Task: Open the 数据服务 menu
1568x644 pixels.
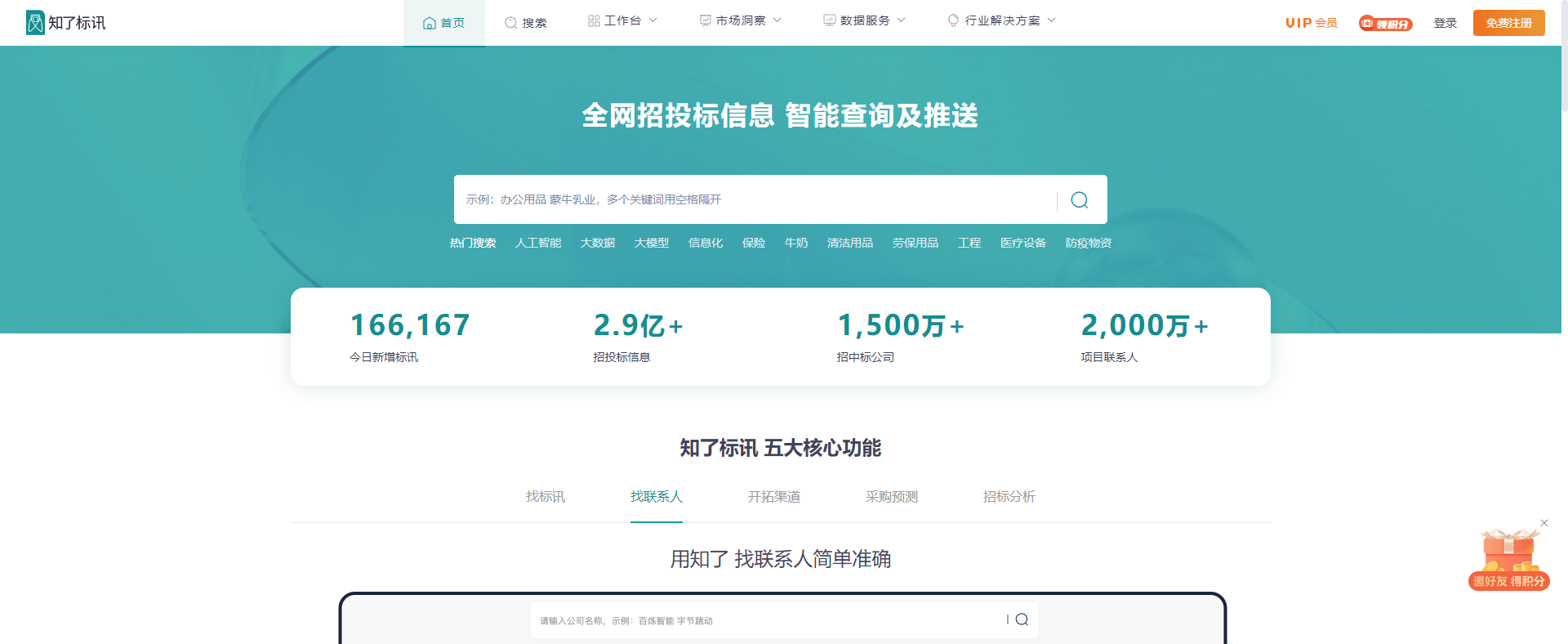Action: (865, 20)
